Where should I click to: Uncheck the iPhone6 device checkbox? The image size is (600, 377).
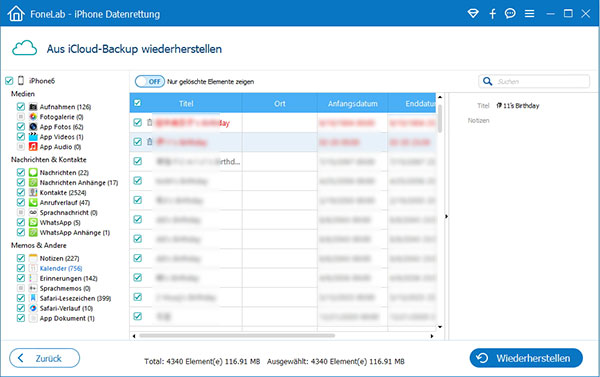click(9, 81)
